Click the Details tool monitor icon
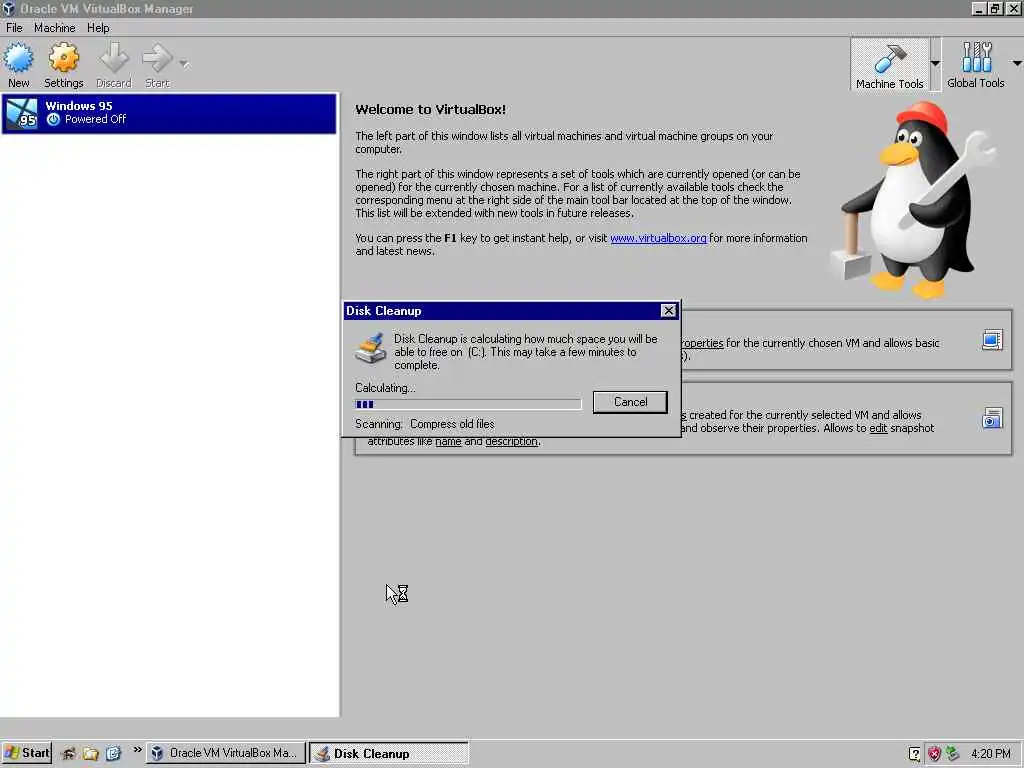The width and height of the screenshot is (1024, 768). point(992,340)
